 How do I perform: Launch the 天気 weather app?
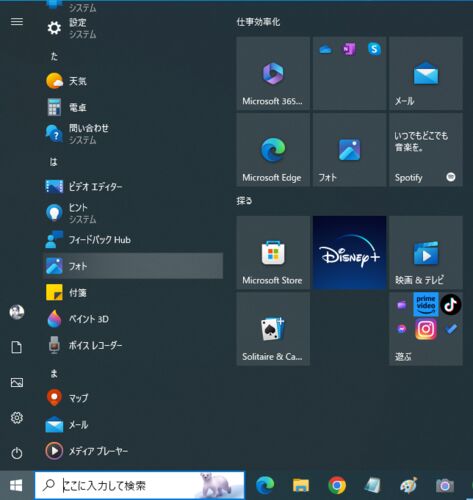(x=133, y=81)
